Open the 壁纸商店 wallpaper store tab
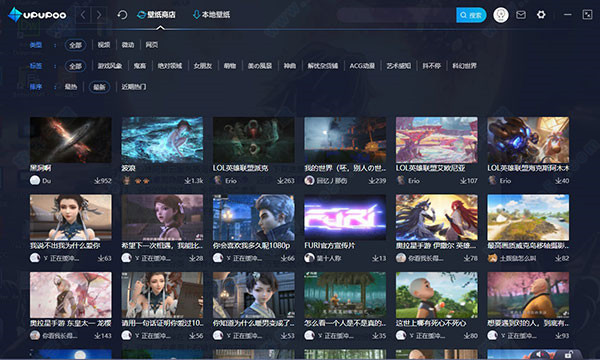The height and width of the screenshot is (360, 600). click(x=156, y=15)
